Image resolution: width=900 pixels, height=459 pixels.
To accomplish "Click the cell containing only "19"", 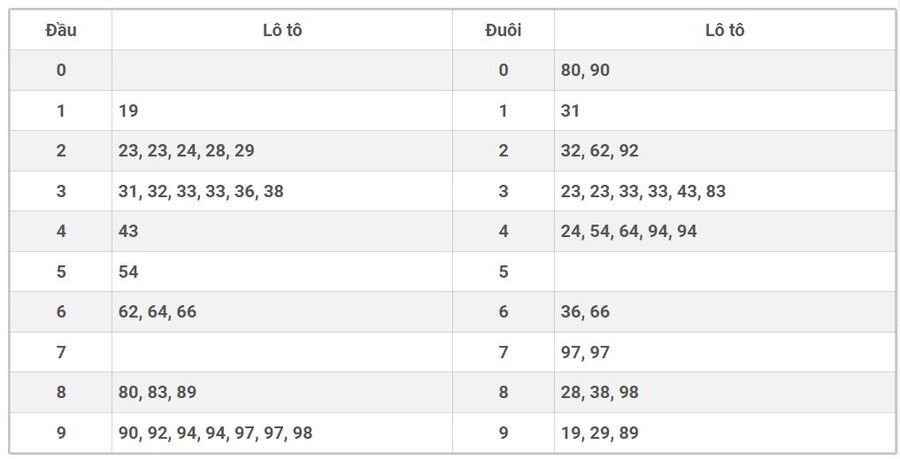I will (128, 111).
